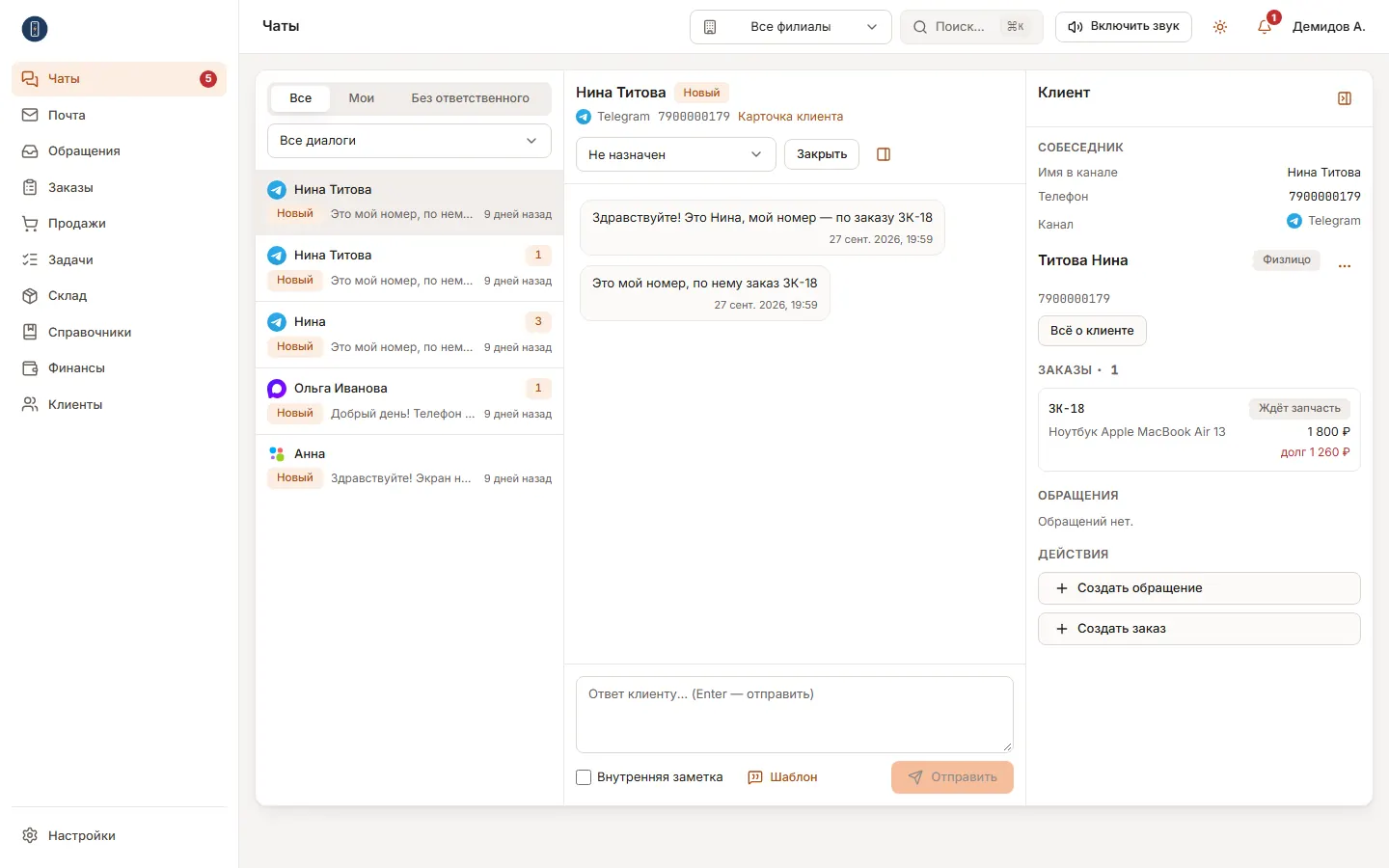This screenshot has height=868, width=1389.
Task: Select the Без ответственного tab
Action: click(x=470, y=98)
